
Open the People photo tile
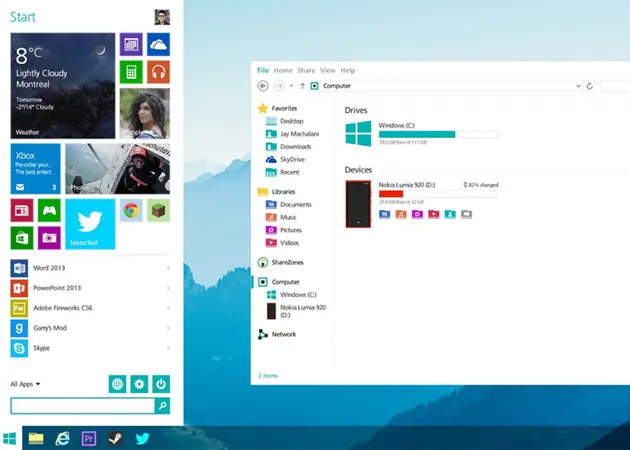click(145, 113)
